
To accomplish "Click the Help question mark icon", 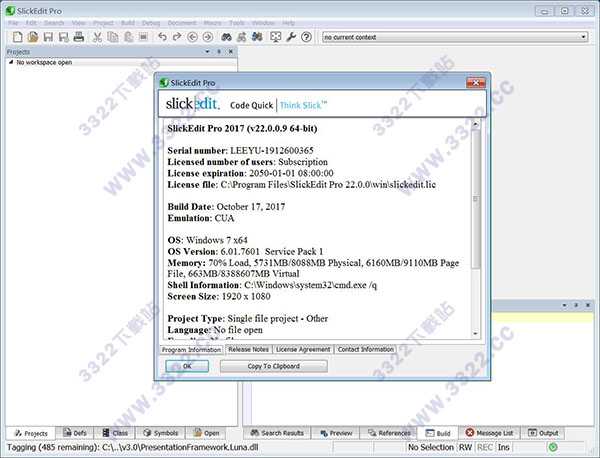I will point(307,37).
